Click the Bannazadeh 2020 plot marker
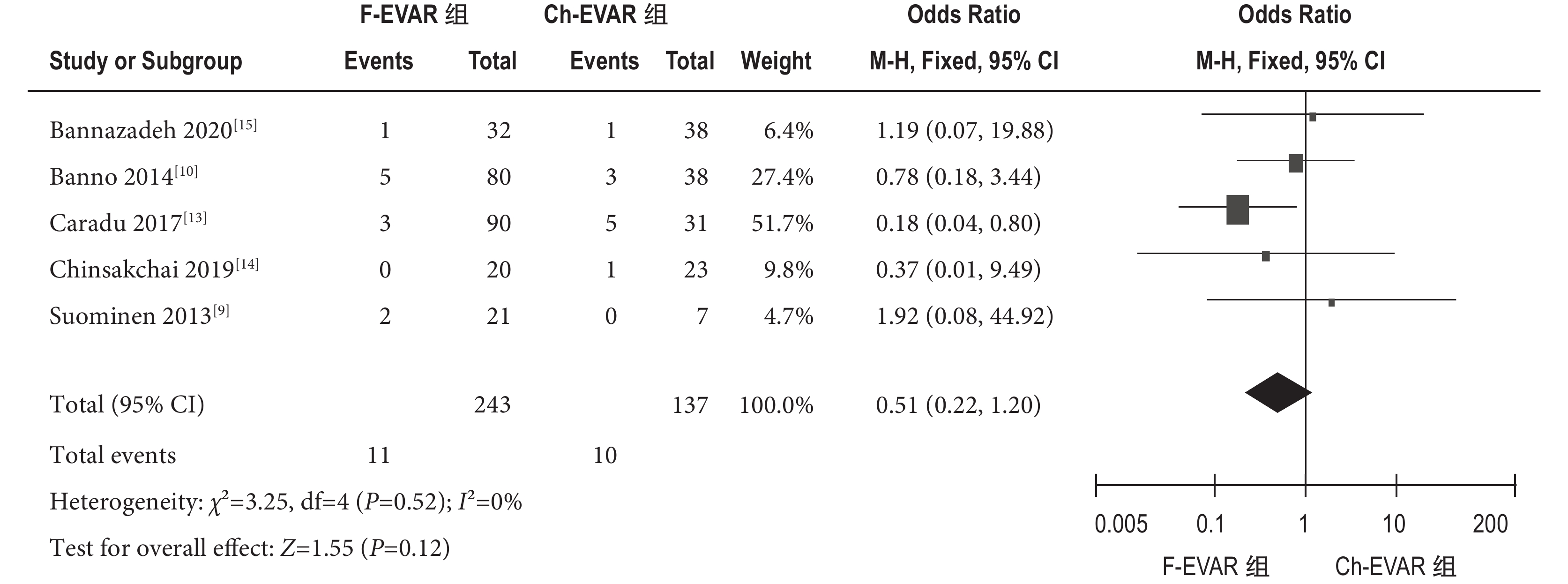 (1312, 117)
